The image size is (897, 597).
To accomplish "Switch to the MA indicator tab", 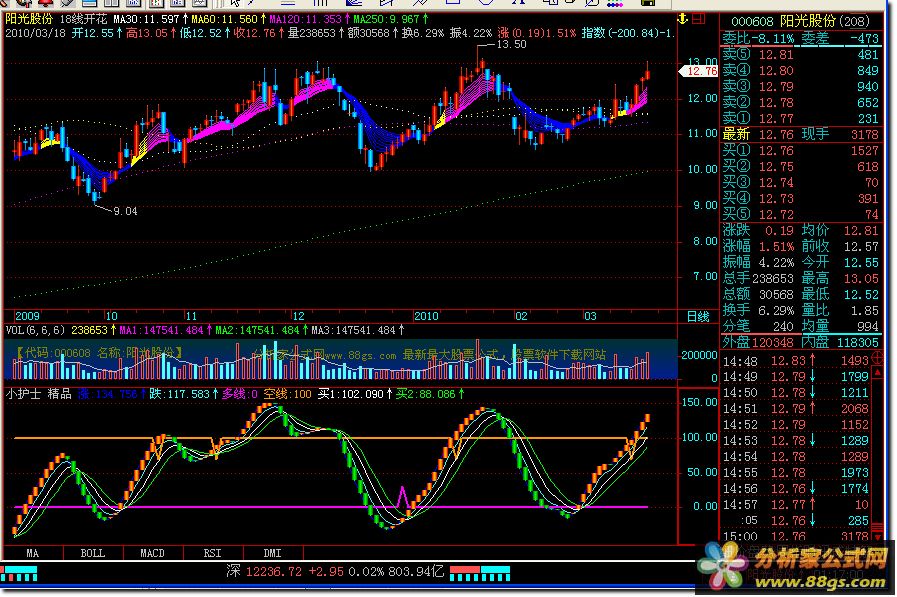I will (x=33, y=552).
